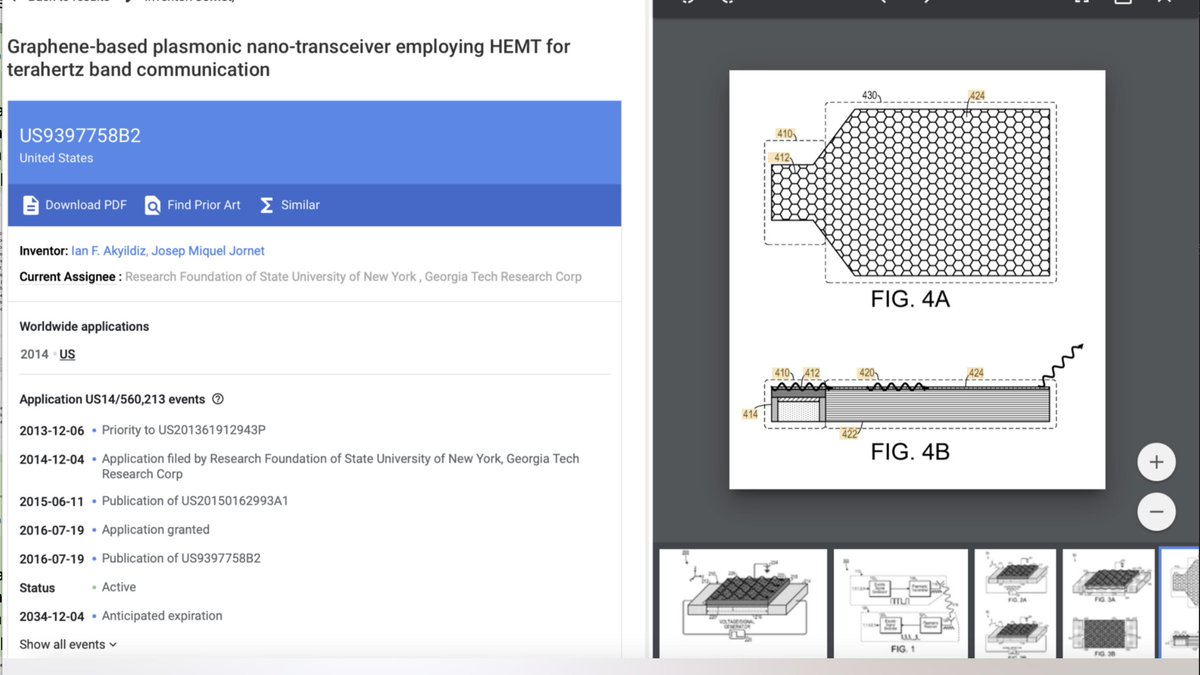Click the Application filed by Research Foundation event

(x=340, y=466)
